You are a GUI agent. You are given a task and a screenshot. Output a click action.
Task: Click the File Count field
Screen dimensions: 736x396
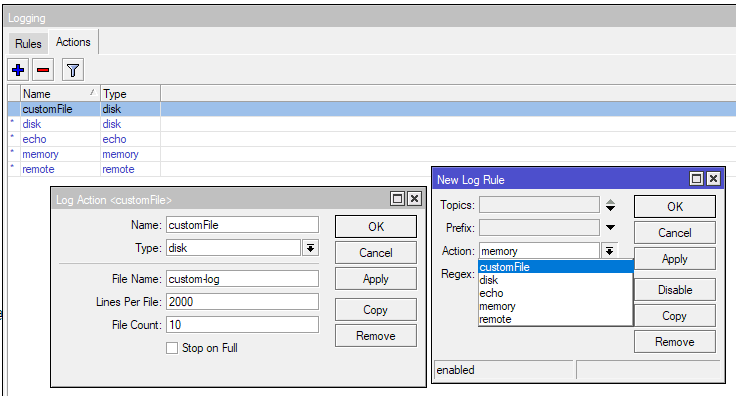coord(242,325)
